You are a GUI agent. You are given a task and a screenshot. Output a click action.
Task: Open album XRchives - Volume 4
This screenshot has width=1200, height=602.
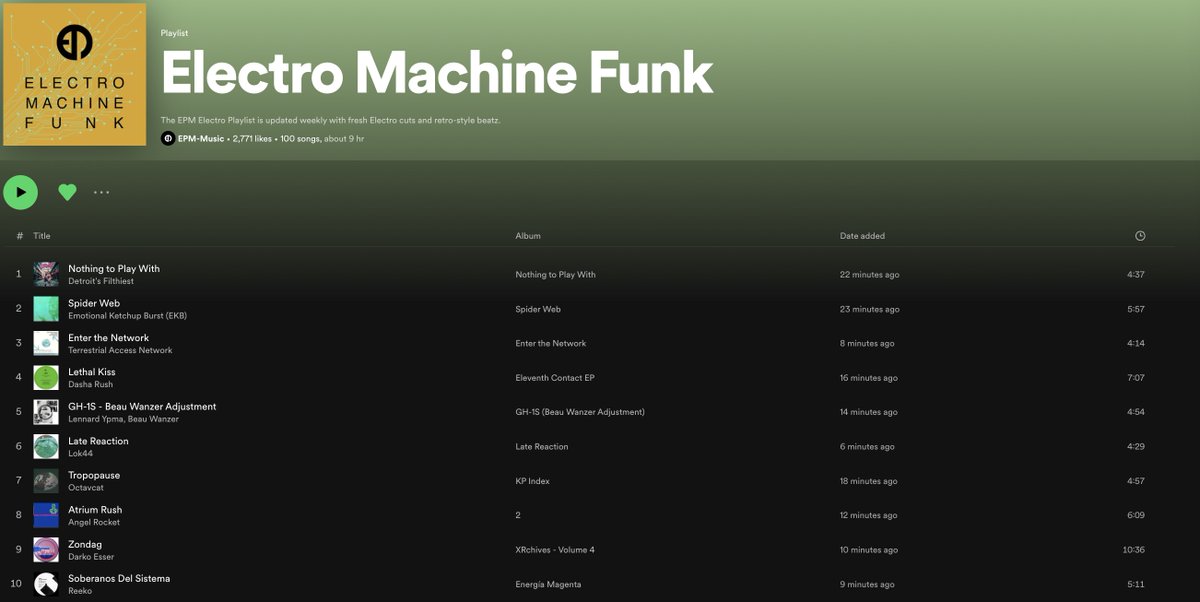(x=555, y=550)
